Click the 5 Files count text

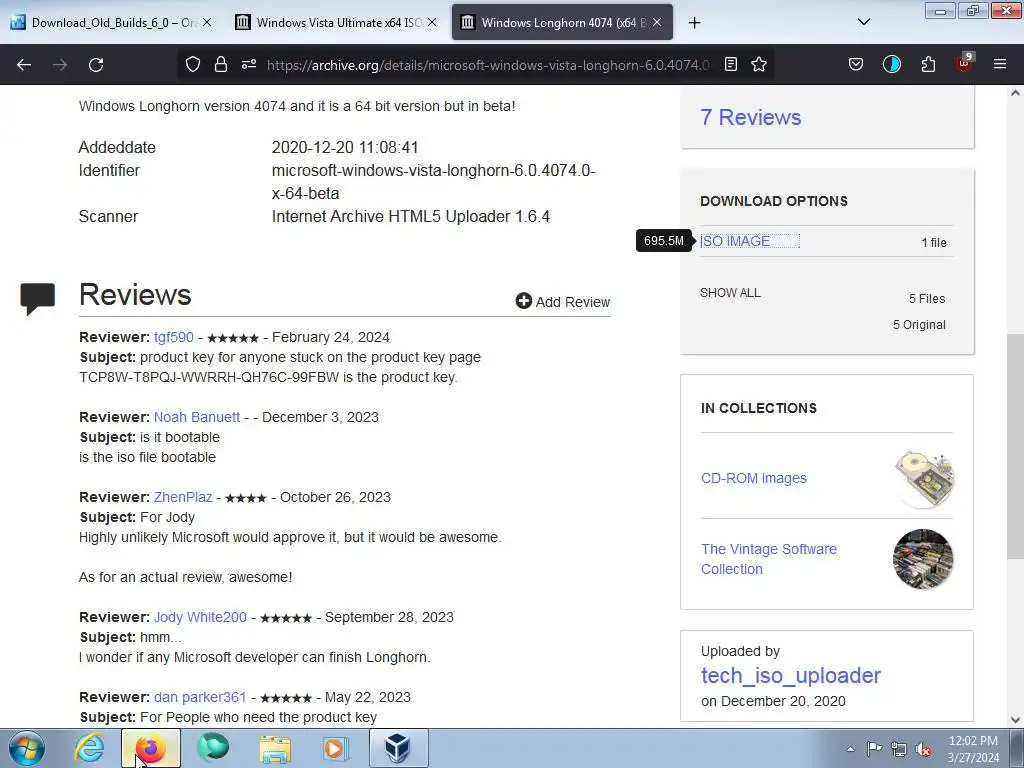coord(927,298)
